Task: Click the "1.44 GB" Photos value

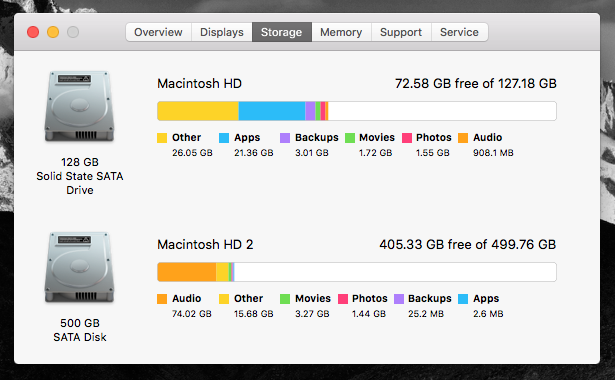Action: point(369,314)
